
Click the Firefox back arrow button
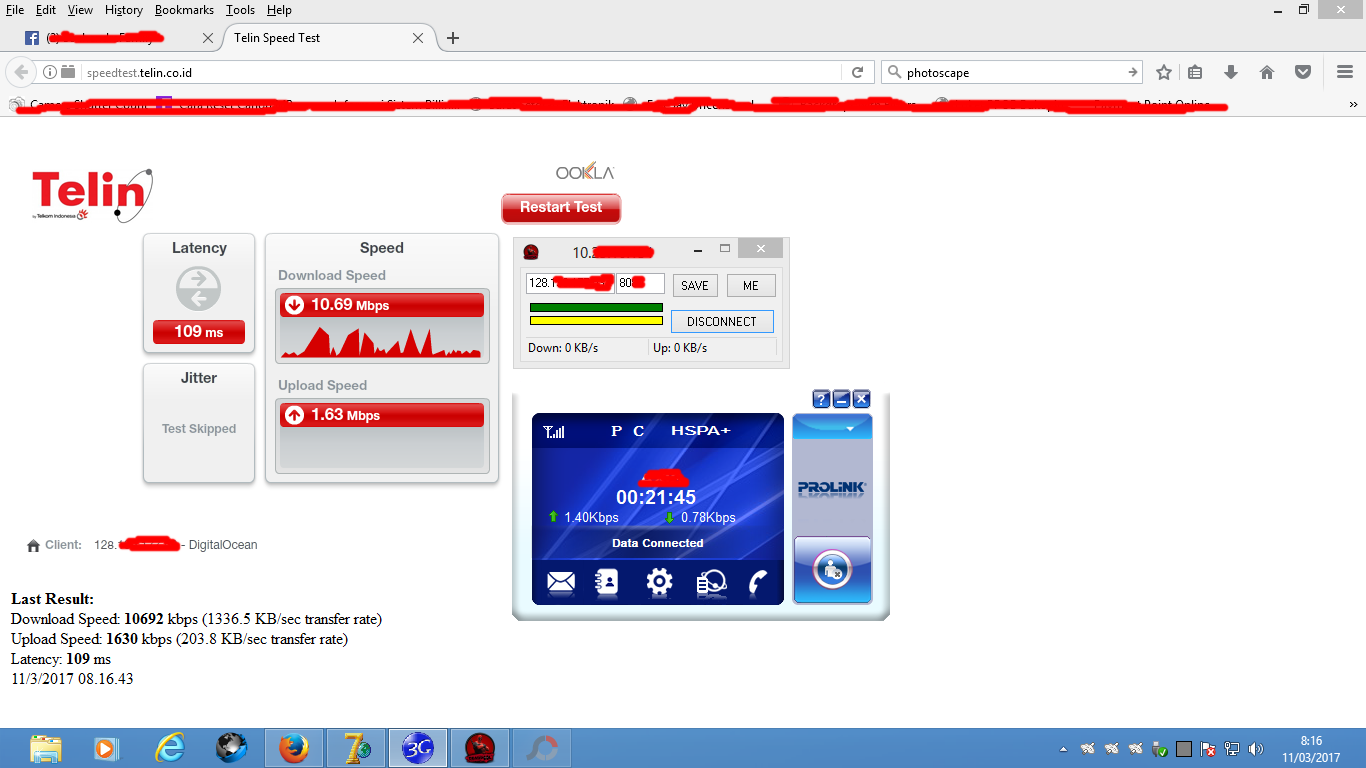pyautogui.click(x=21, y=72)
